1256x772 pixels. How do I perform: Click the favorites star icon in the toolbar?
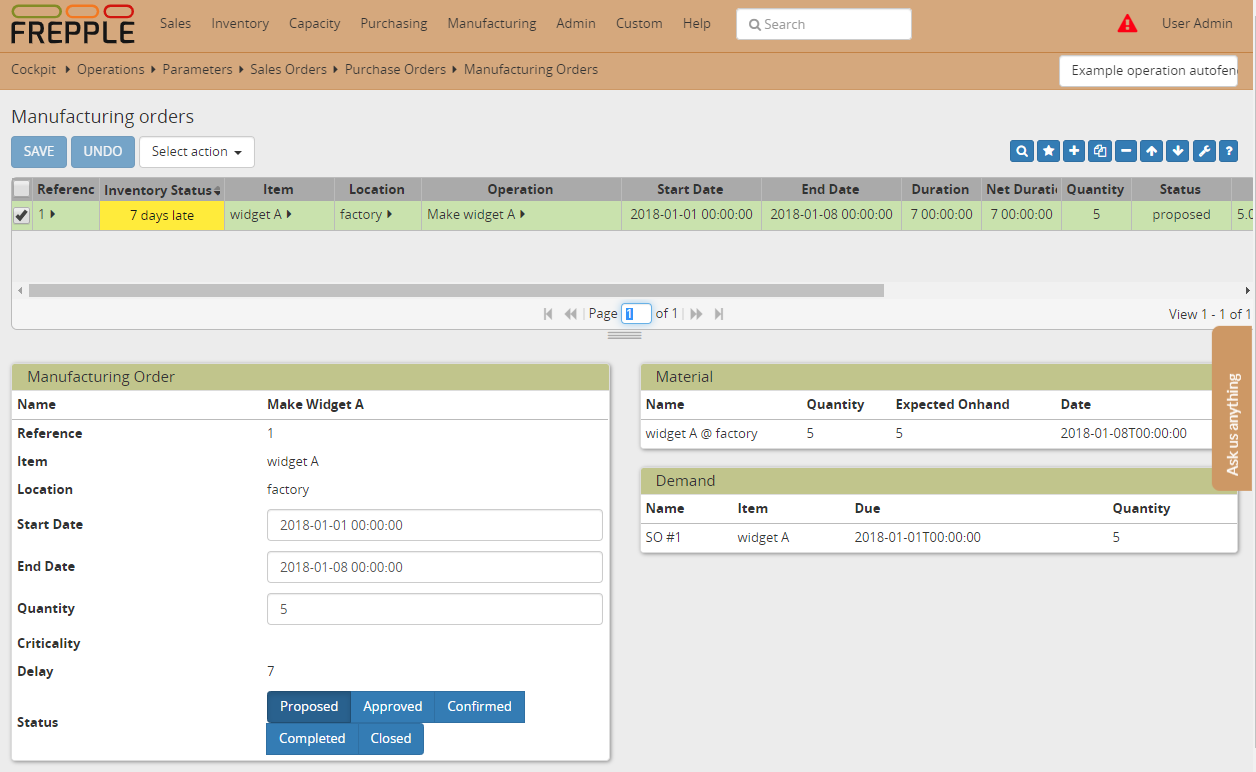[1048, 151]
